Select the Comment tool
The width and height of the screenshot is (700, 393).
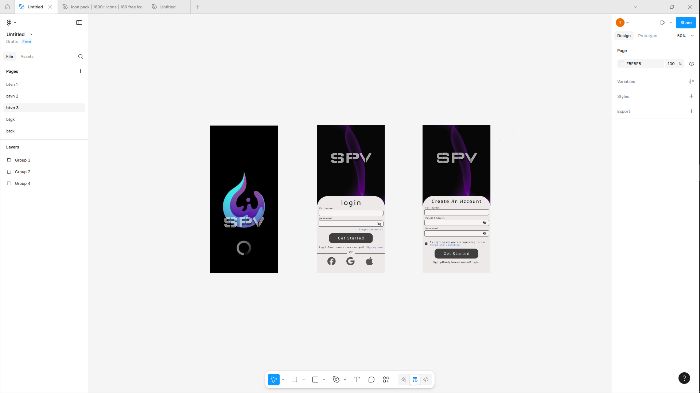pyautogui.click(x=371, y=380)
